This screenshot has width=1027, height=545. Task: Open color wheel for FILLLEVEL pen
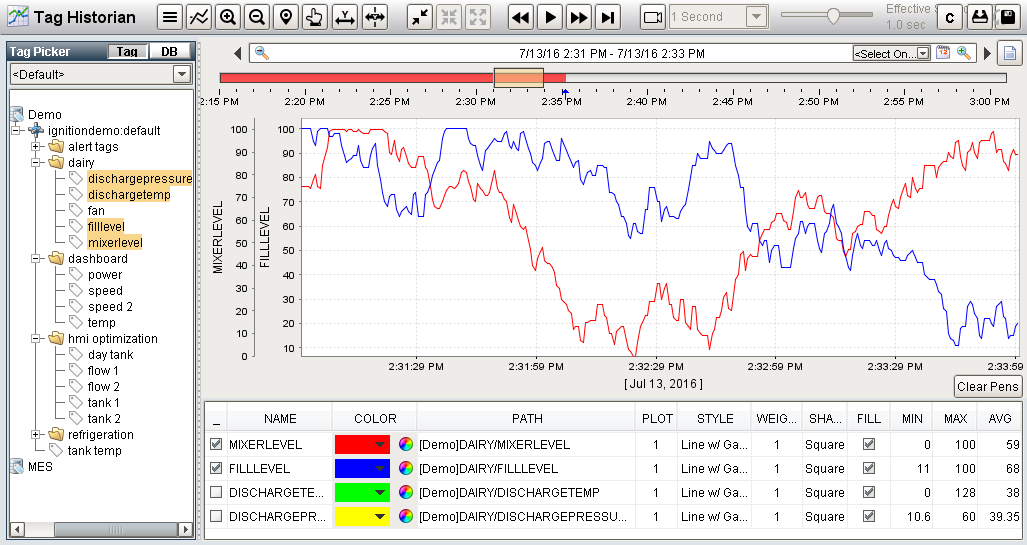click(405, 468)
